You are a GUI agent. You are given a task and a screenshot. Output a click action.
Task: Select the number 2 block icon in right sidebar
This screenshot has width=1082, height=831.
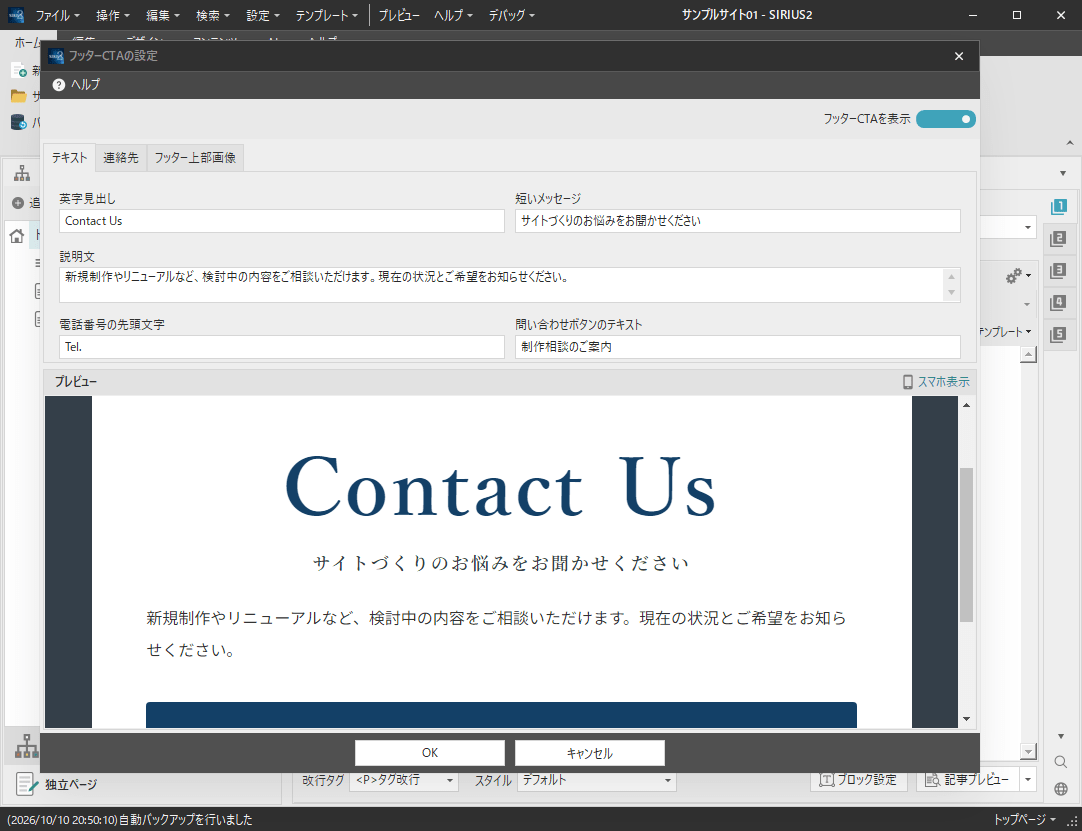[x=1057, y=239]
